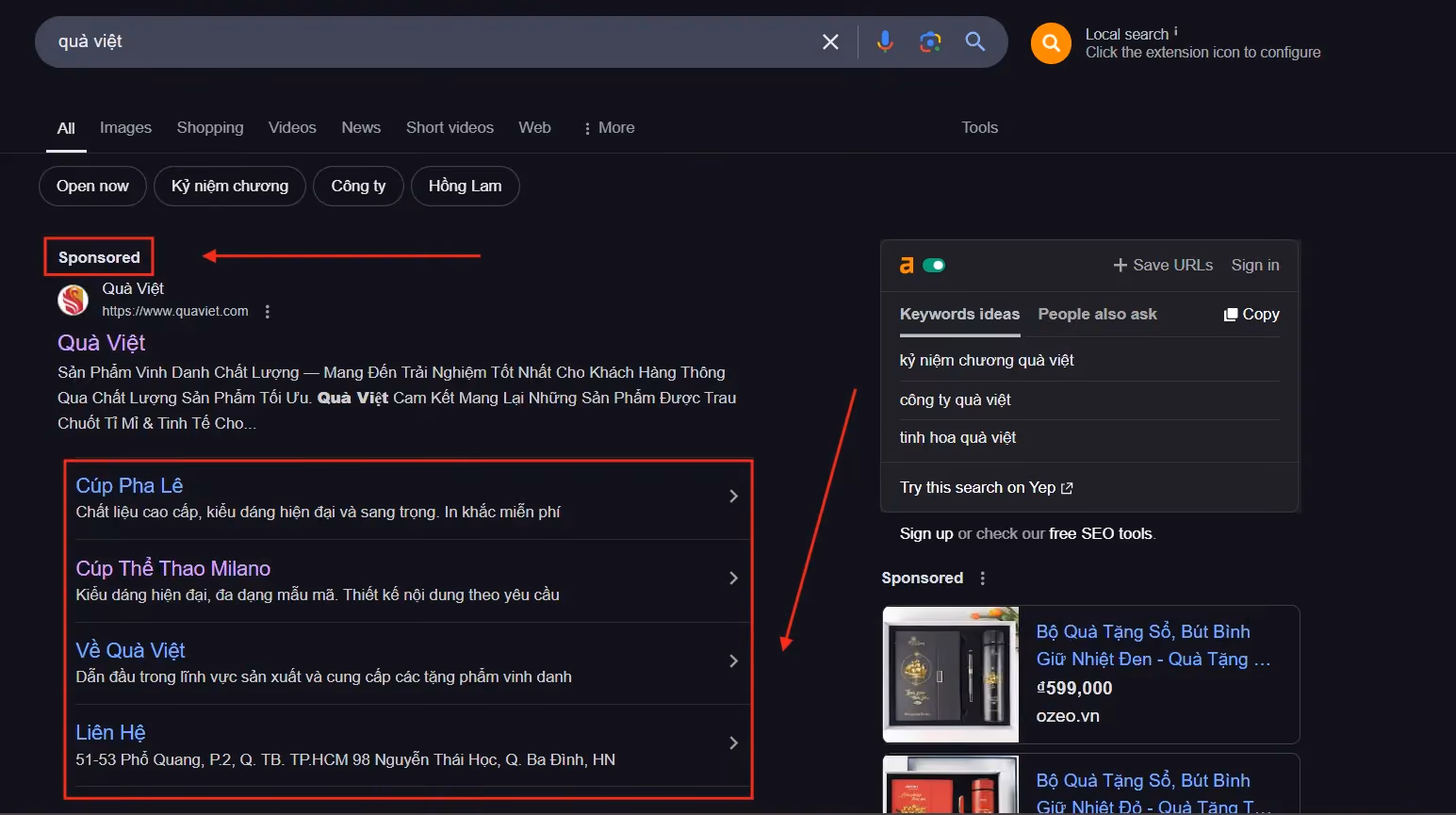Screen dimensions: 1456x815
Task: Click the https://www.quaviet.com URL text
Action: 175,312
